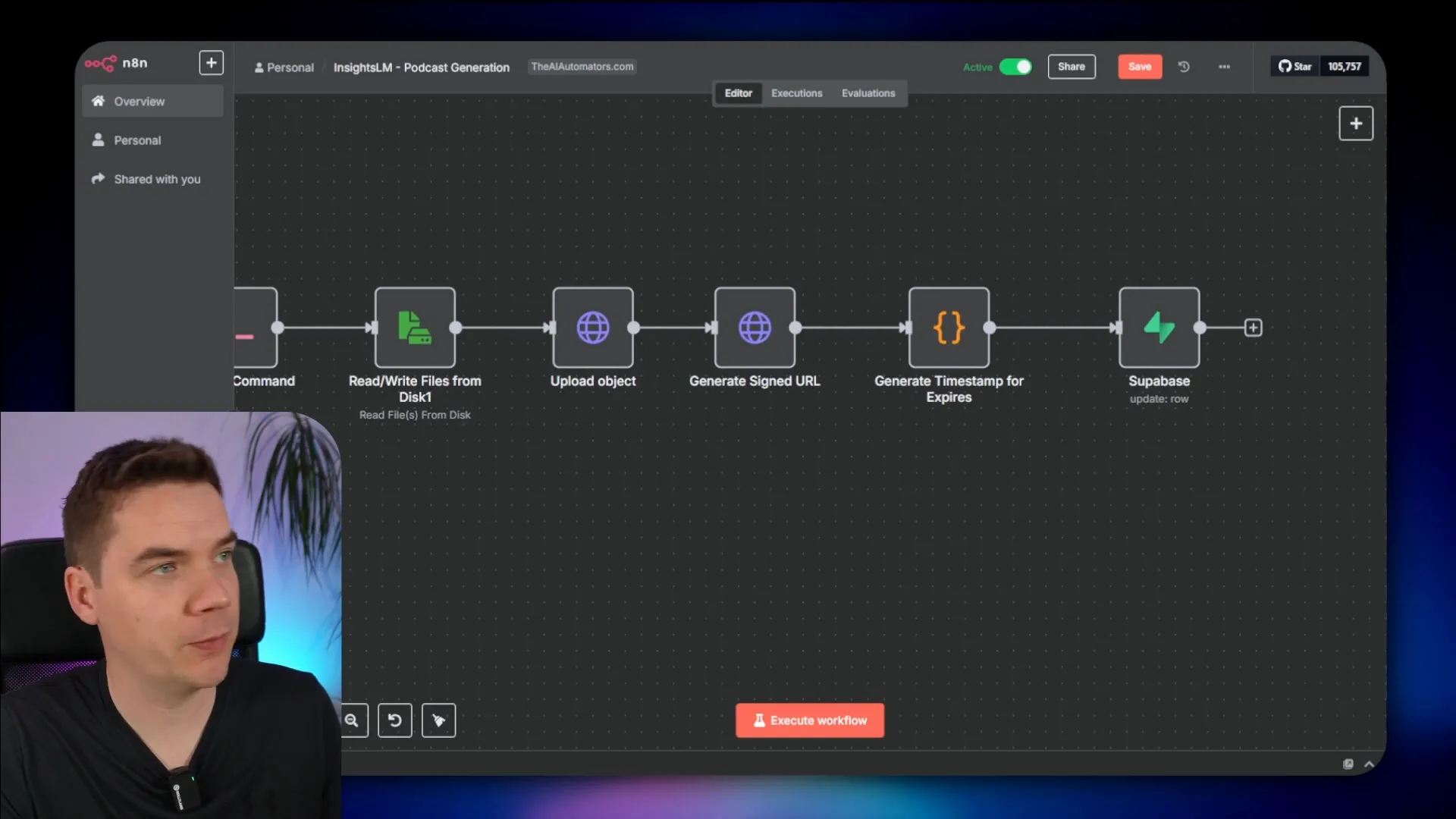The width and height of the screenshot is (1456, 819).
Task: Open the Overview sidebar item
Action: [x=152, y=101]
